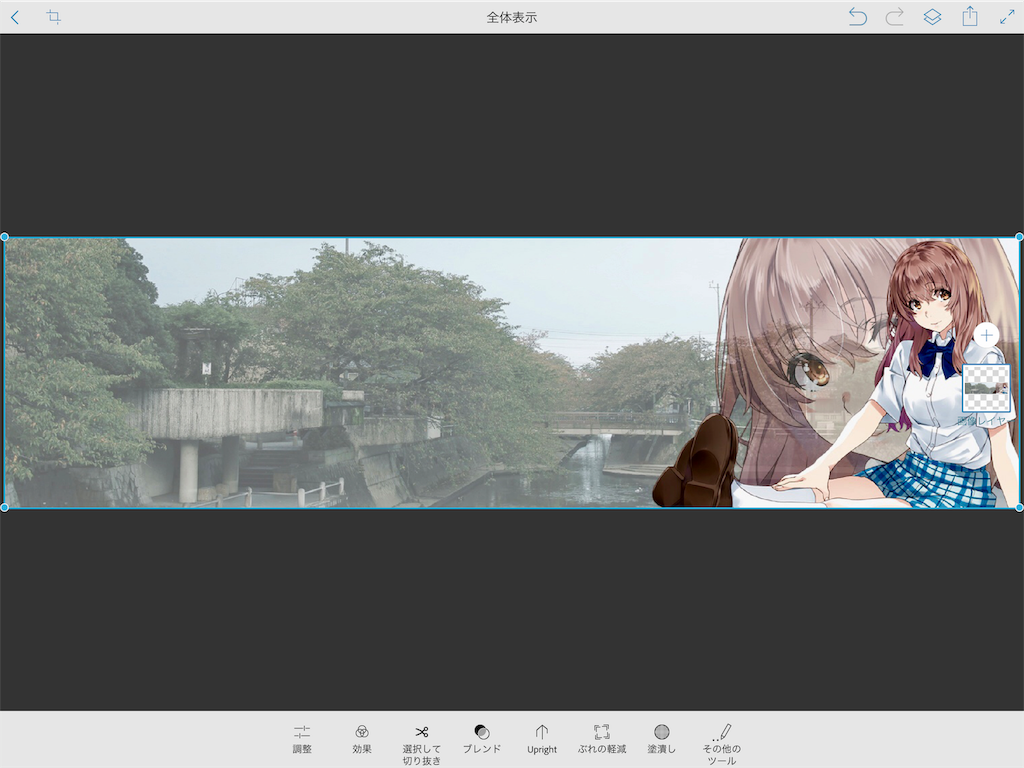Undo the last edit

pyautogui.click(x=857, y=17)
